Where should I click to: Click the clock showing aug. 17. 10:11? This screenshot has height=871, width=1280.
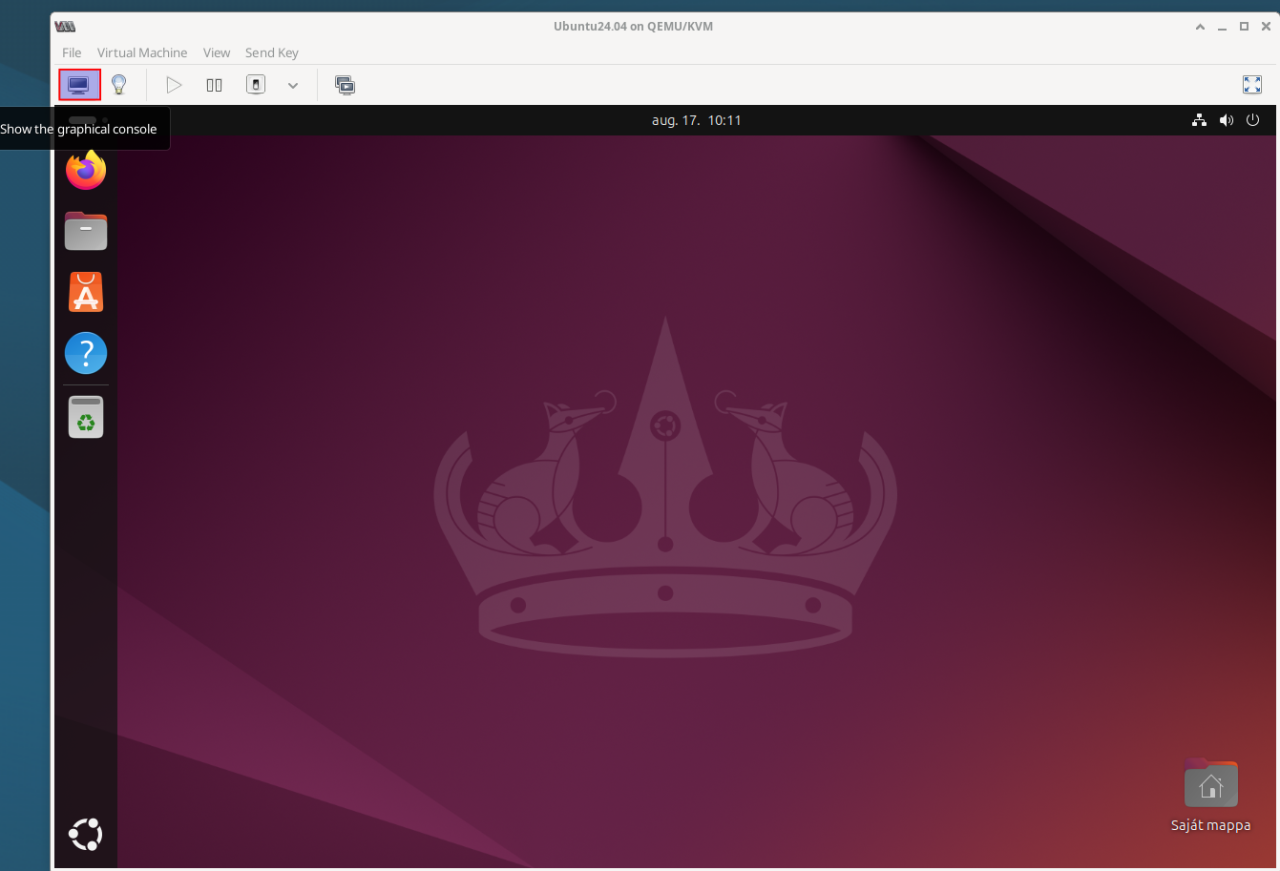point(696,120)
